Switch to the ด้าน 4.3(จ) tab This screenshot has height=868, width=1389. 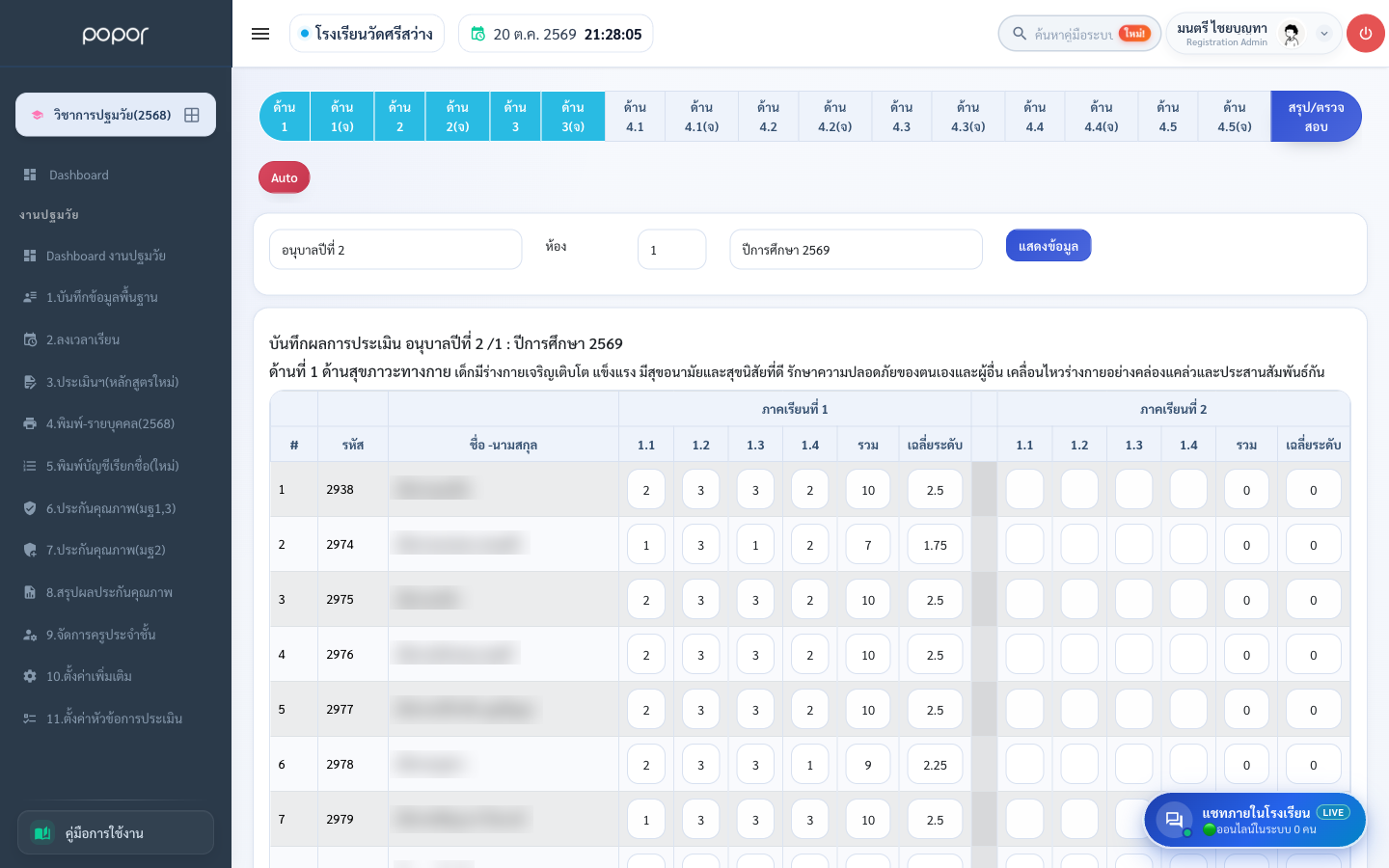968,117
